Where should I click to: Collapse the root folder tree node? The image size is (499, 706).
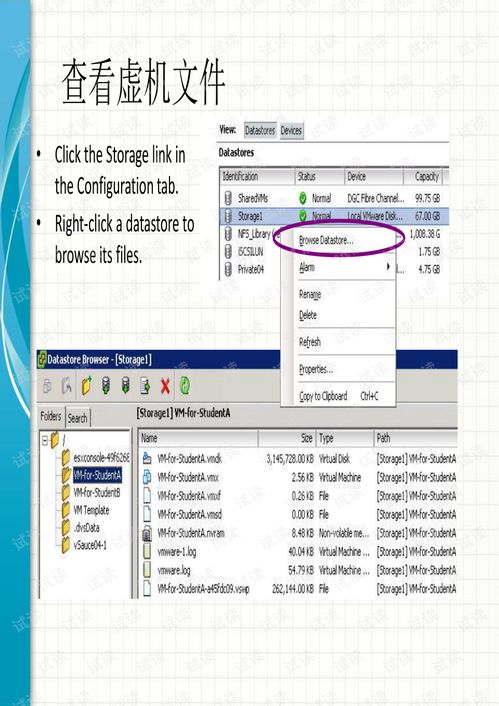pyautogui.click(x=45, y=440)
